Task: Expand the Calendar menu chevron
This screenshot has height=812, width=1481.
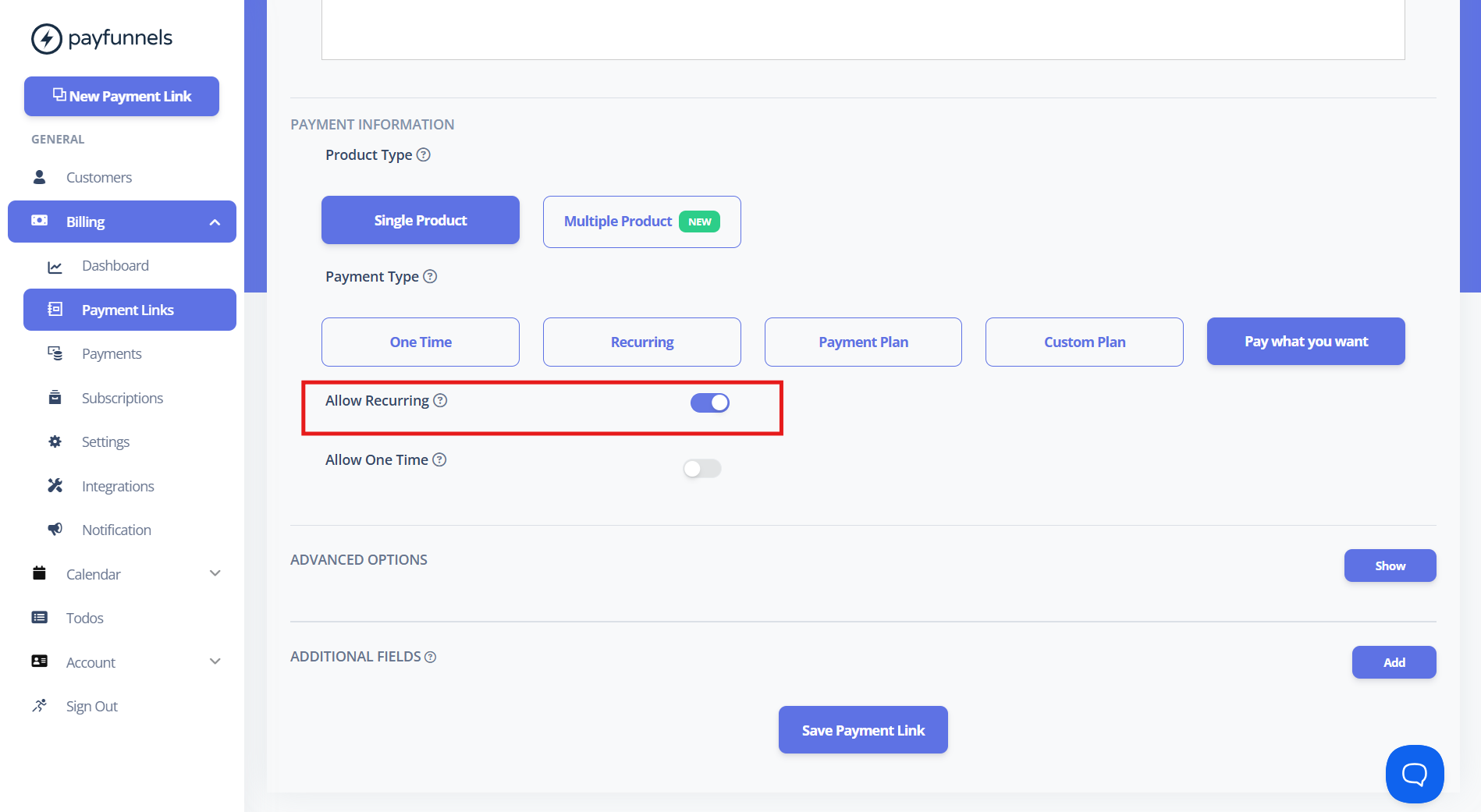Action: click(x=215, y=573)
